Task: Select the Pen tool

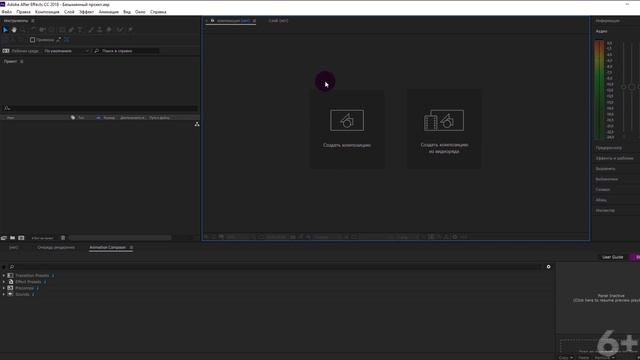Action: pyautogui.click(x=71, y=30)
